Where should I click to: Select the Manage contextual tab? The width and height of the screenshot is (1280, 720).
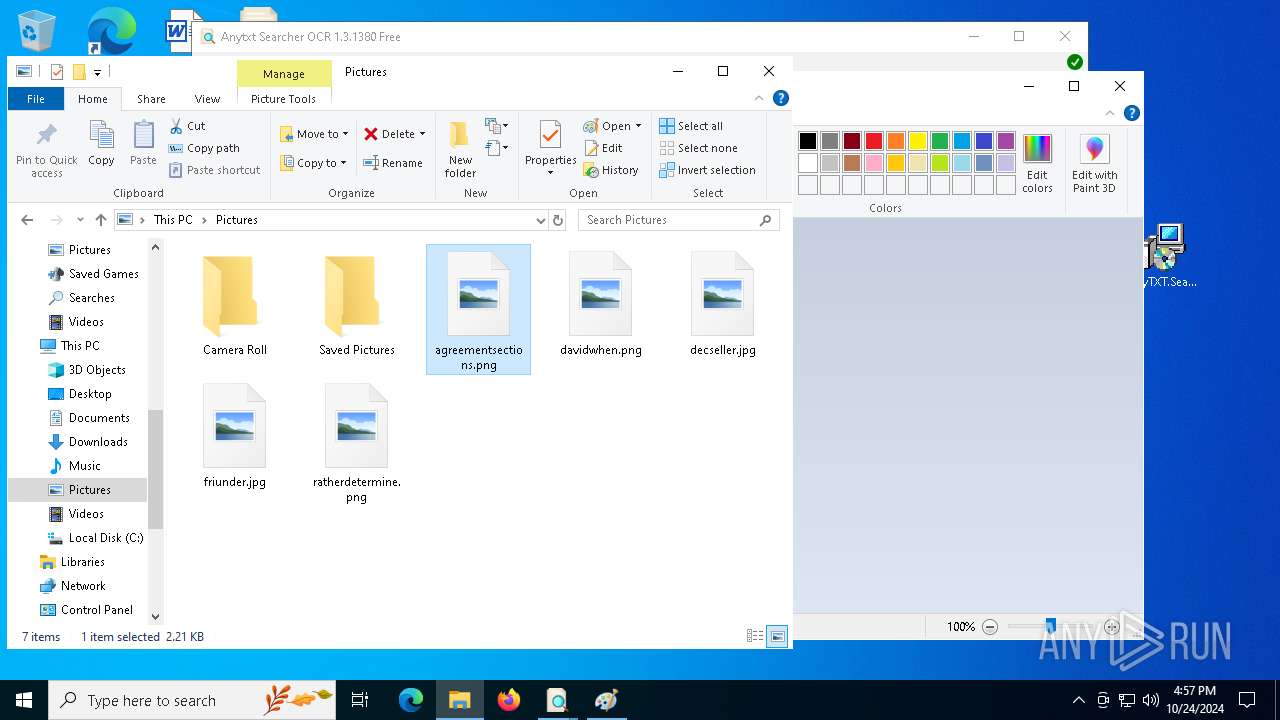(284, 74)
